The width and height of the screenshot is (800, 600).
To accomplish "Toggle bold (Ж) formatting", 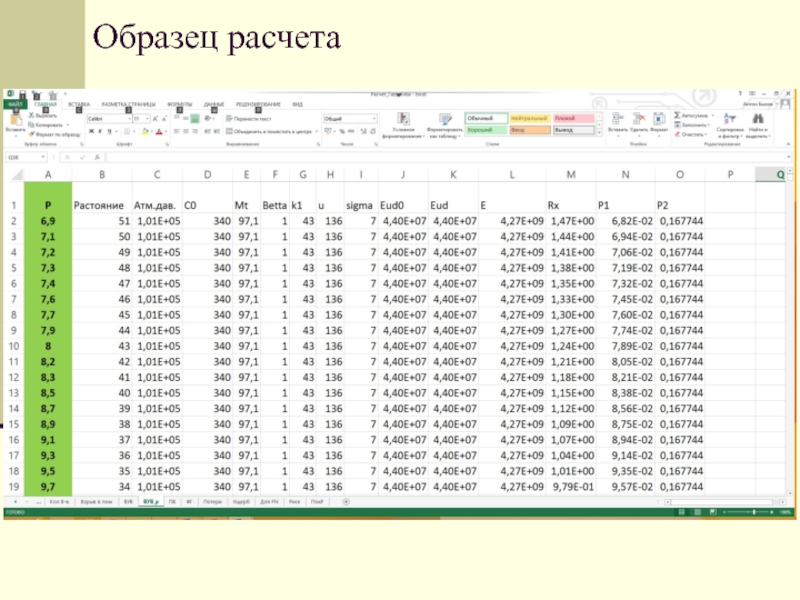I will coord(91,132).
